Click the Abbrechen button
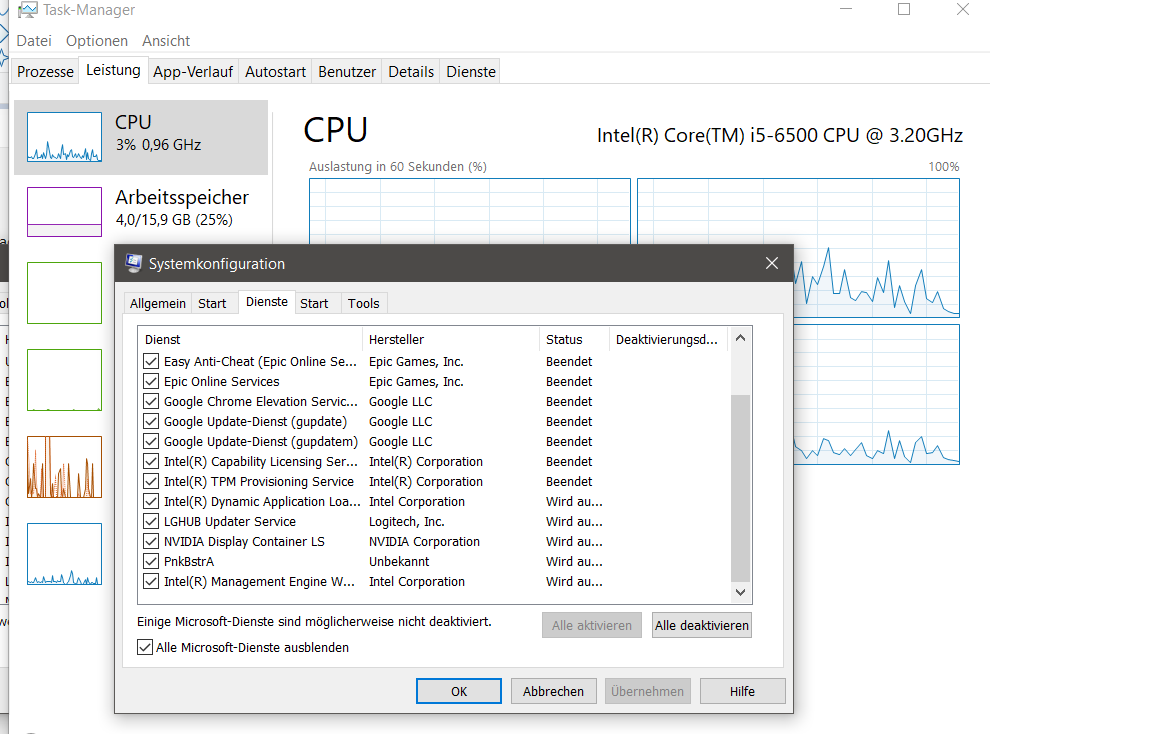The width and height of the screenshot is (1152, 734). coord(553,691)
